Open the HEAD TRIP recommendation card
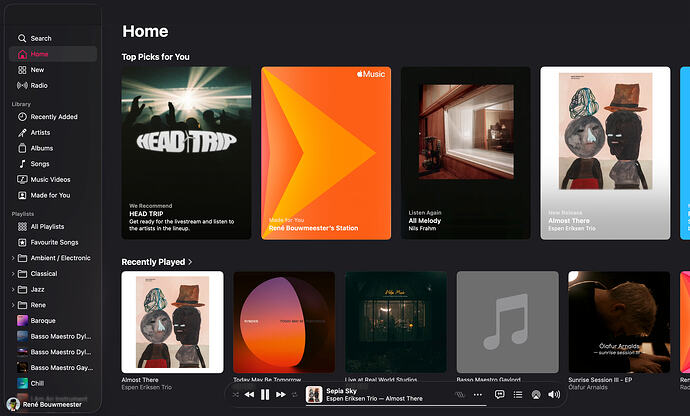Viewport: 690px width, 416px height. [x=186, y=153]
